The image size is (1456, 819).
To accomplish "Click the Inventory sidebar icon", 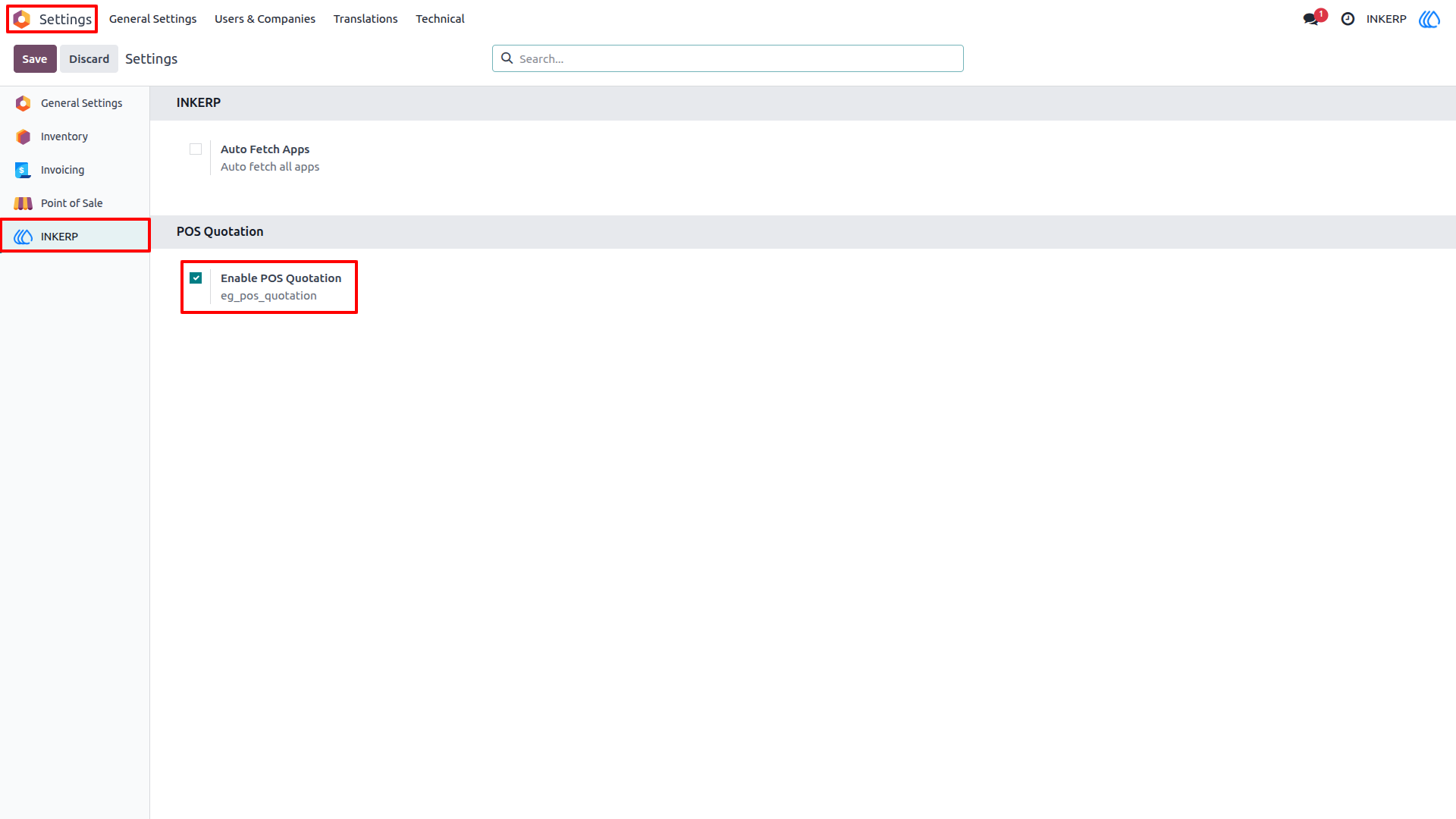I will [24, 136].
